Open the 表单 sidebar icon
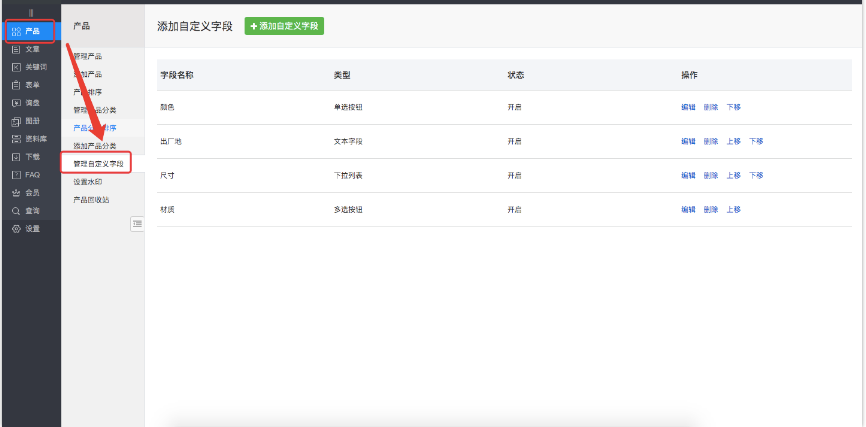This screenshot has height=427, width=866. pos(16,85)
